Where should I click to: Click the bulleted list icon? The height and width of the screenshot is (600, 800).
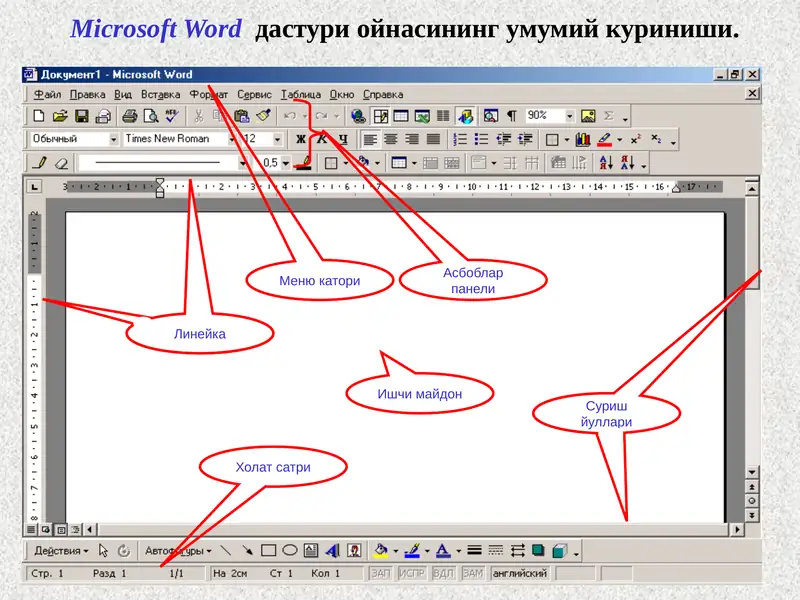pyautogui.click(x=481, y=139)
